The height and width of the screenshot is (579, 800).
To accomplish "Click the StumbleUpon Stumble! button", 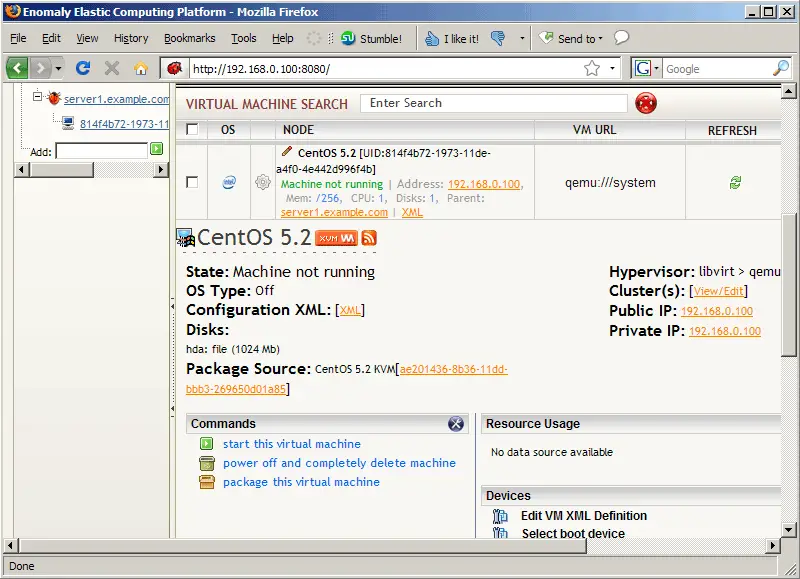I will click(371, 38).
